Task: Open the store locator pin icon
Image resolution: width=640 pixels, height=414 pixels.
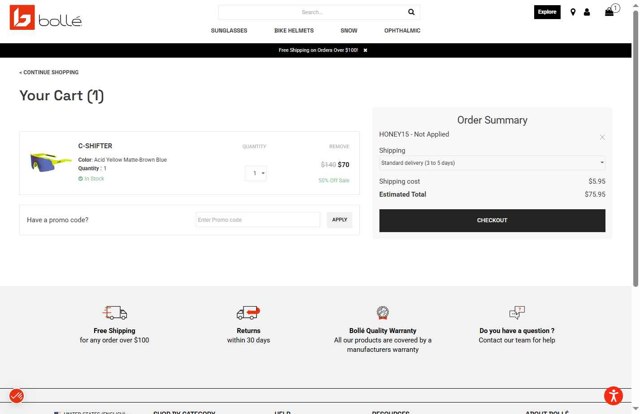Action: tap(573, 12)
